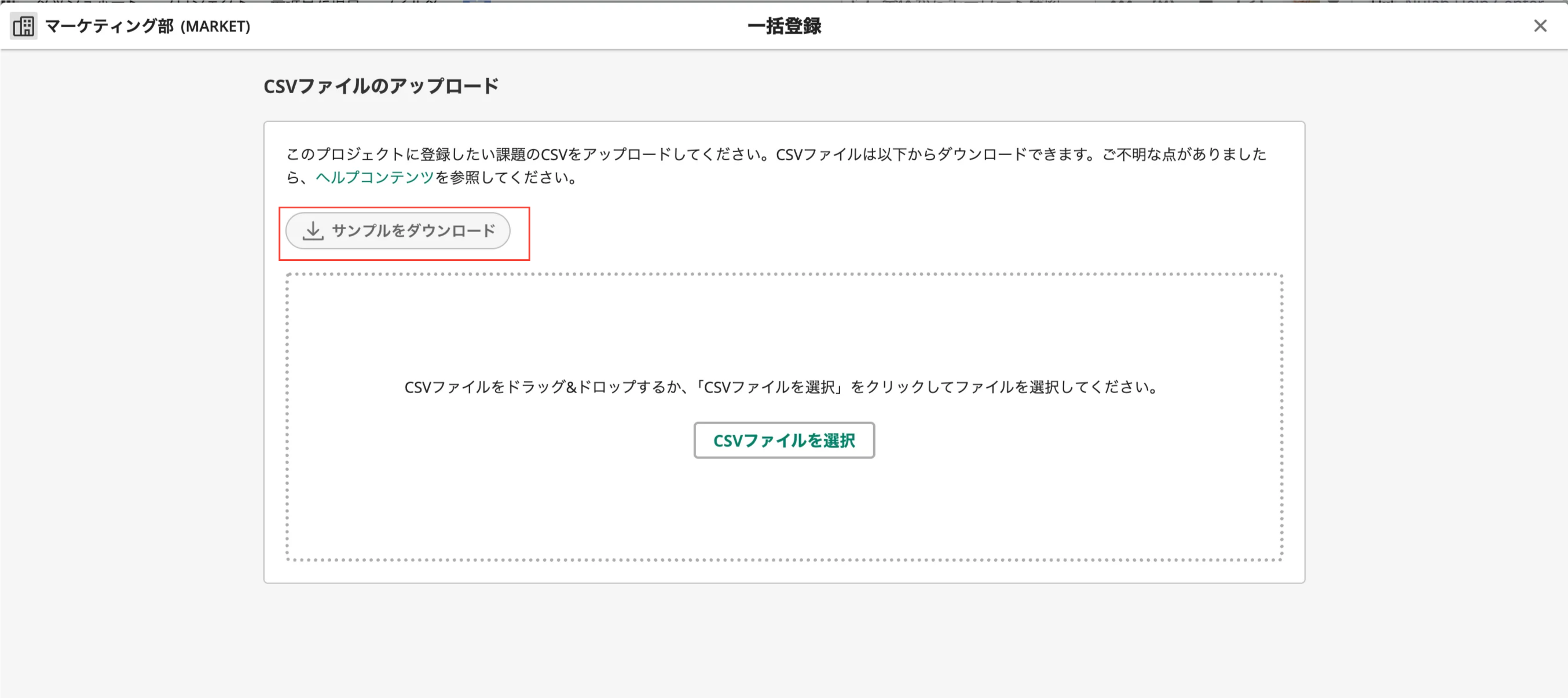Click the 一括登録 title text
This screenshot has width=1568, height=698.
click(784, 26)
